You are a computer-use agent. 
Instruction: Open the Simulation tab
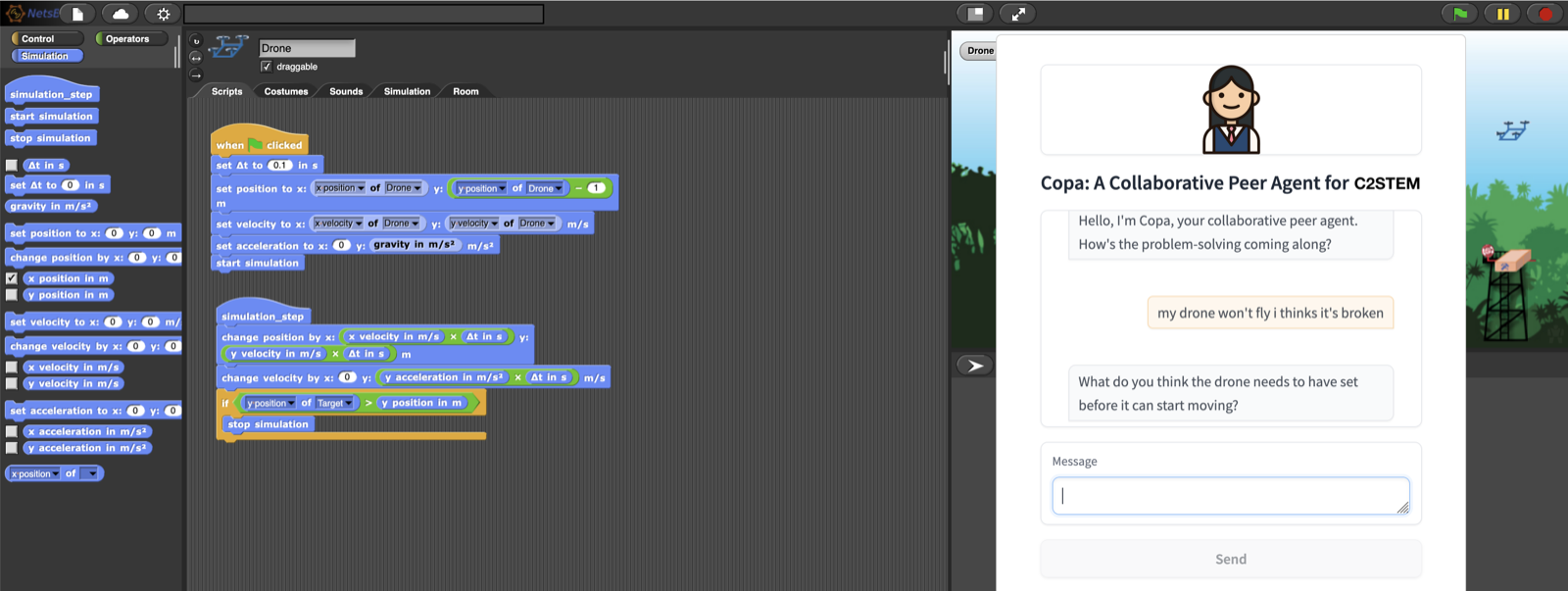coord(407,91)
